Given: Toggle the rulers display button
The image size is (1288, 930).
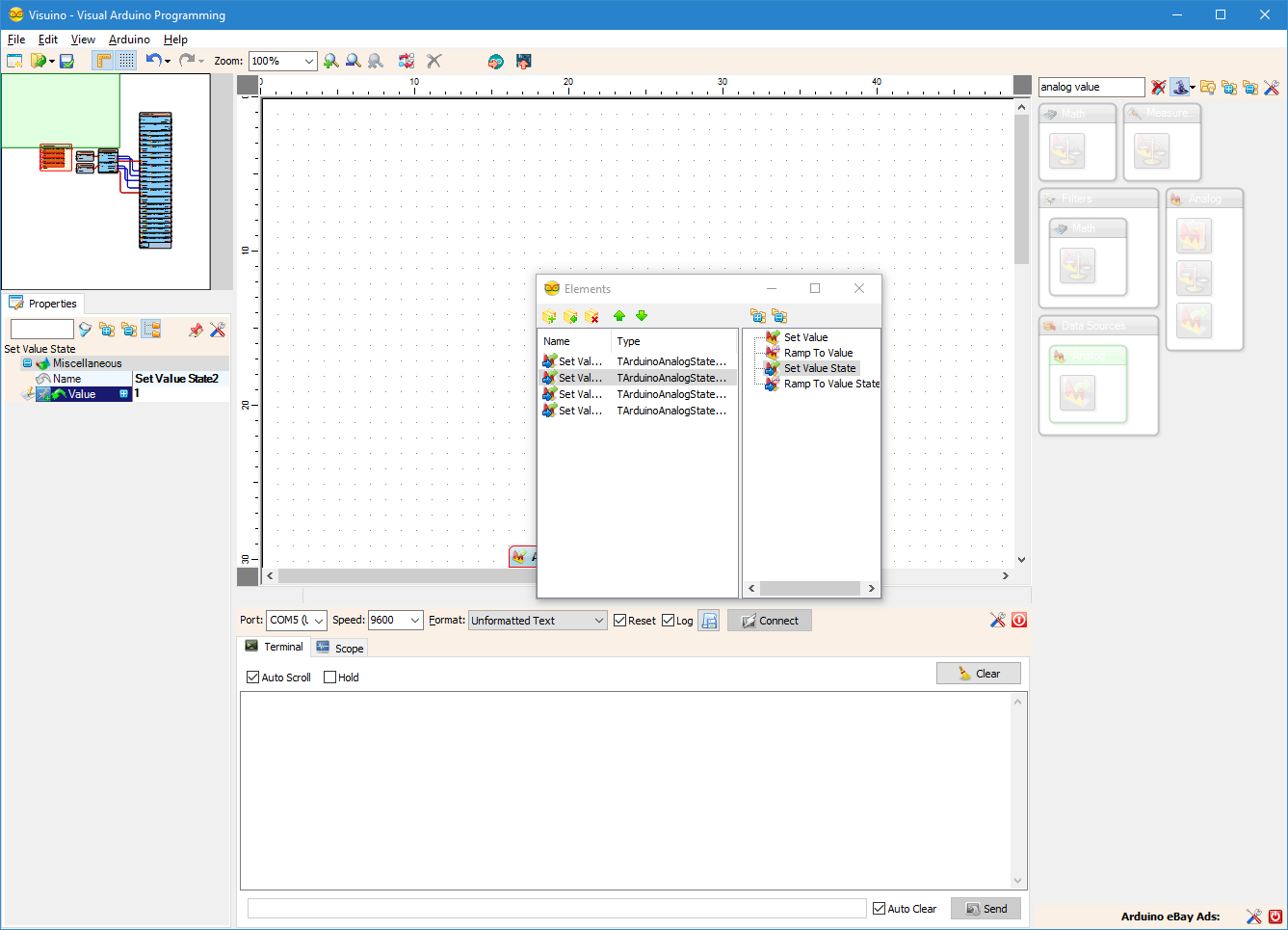Looking at the screenshot, I should (103, 61).
